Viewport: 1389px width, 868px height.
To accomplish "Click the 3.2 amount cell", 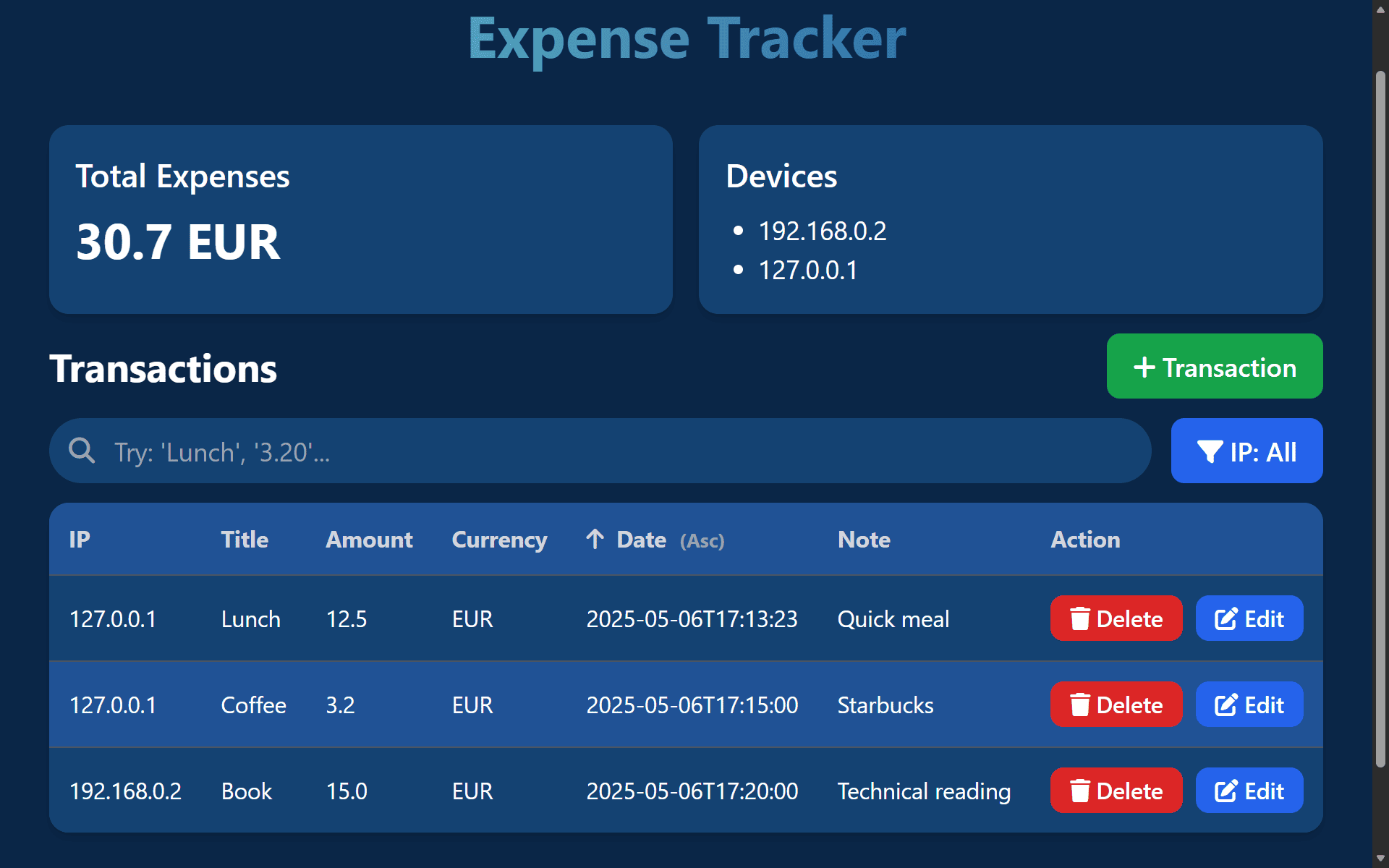I will tap(340, 705).
